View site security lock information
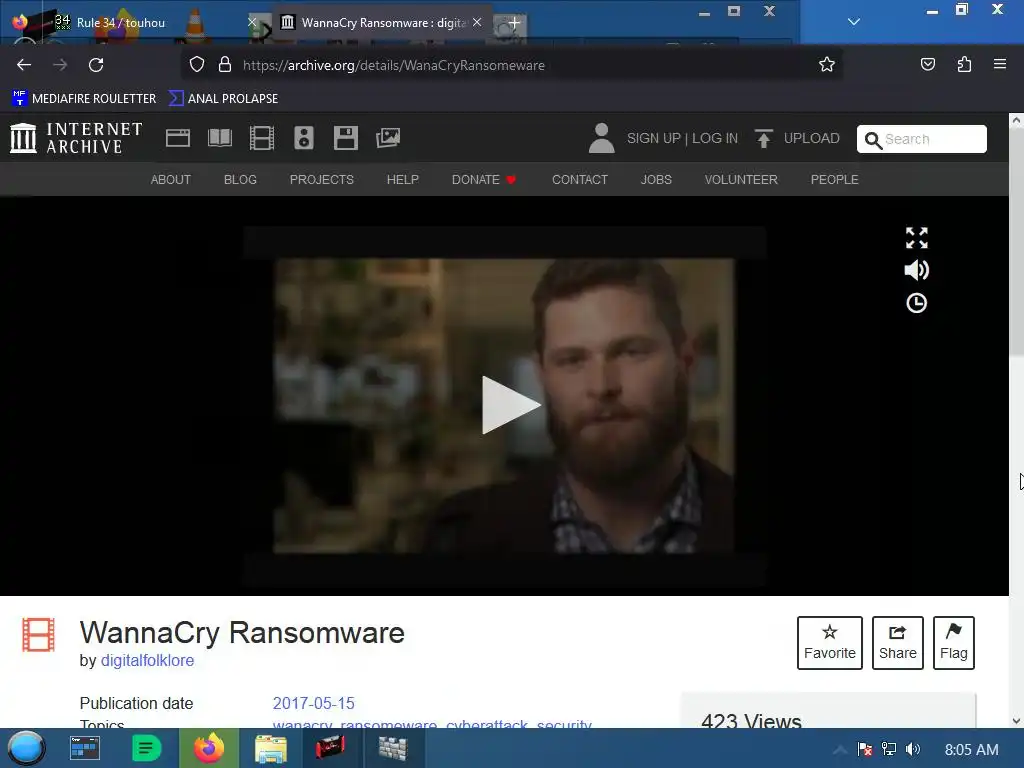Screen dimensions: 1024x768 [225, 65]
